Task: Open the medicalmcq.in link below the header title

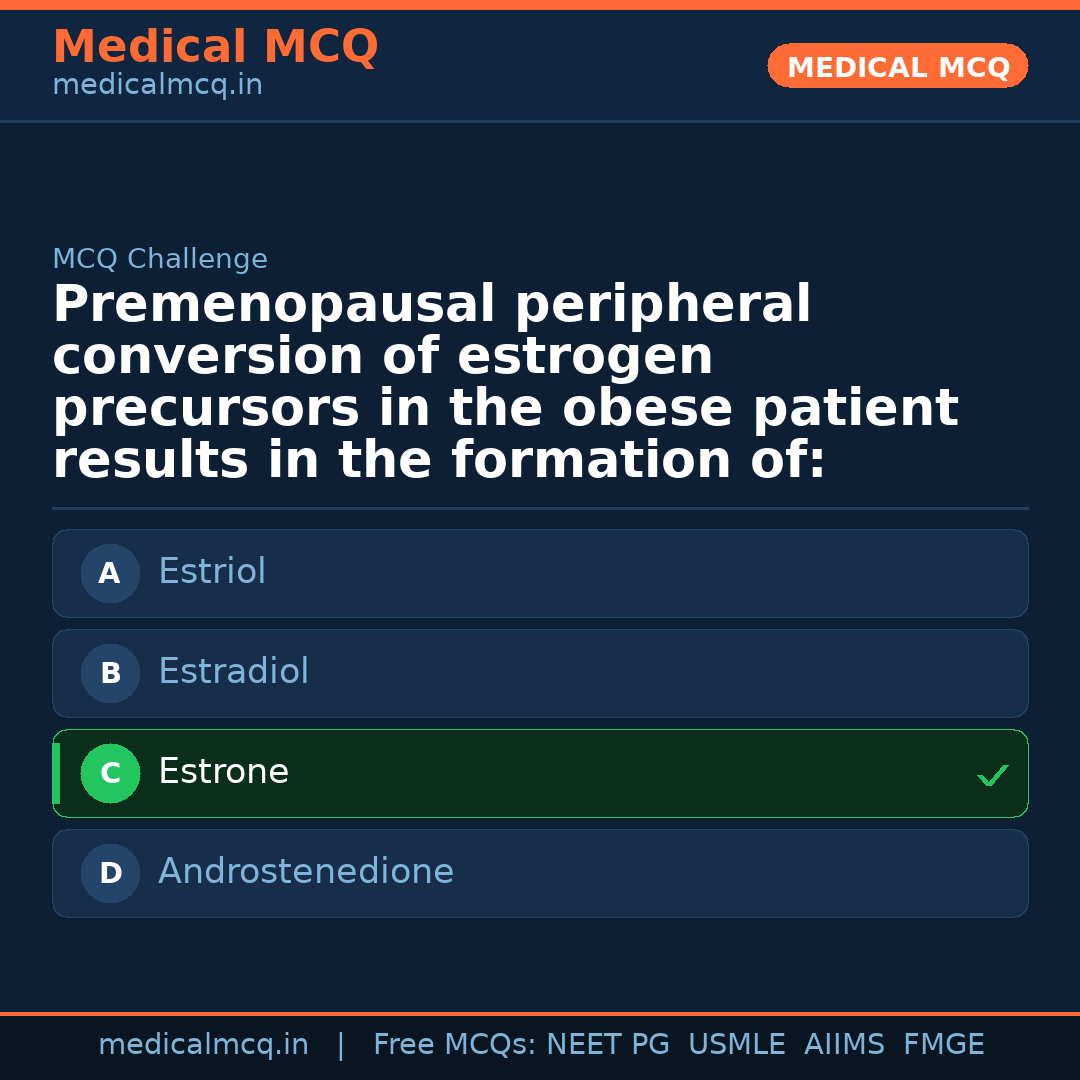Action: (157, 86)
